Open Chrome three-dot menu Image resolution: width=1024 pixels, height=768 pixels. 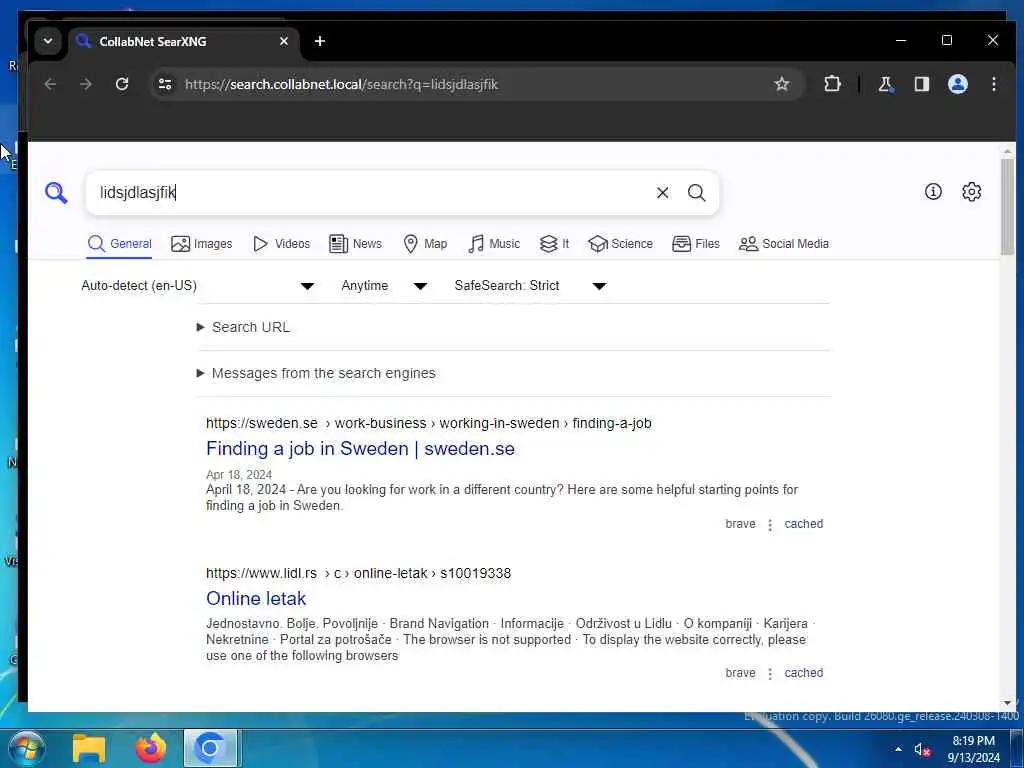(993, 84)
